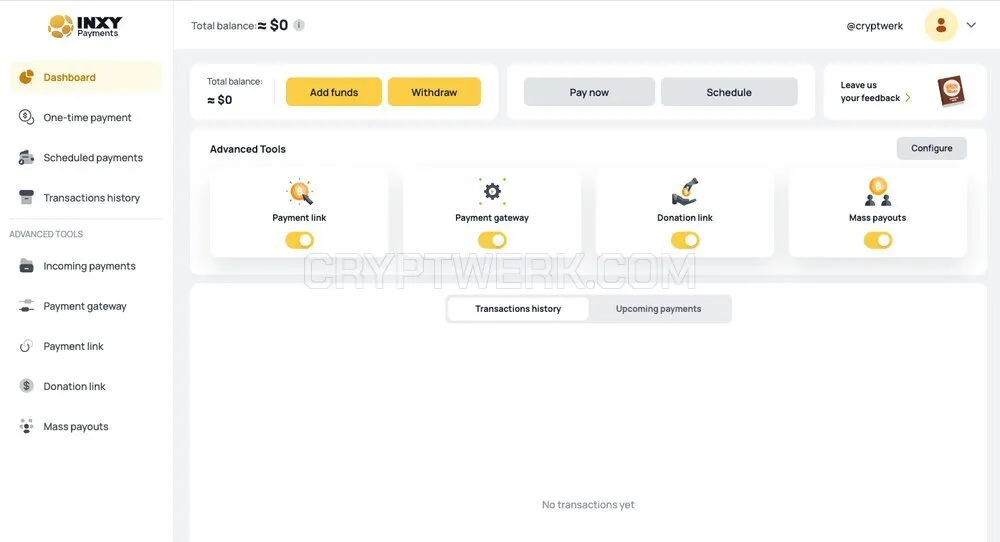Switch to the Transactions history tab
The height and width of the screenshot is (542, 1000).
(x=518, y=309)
